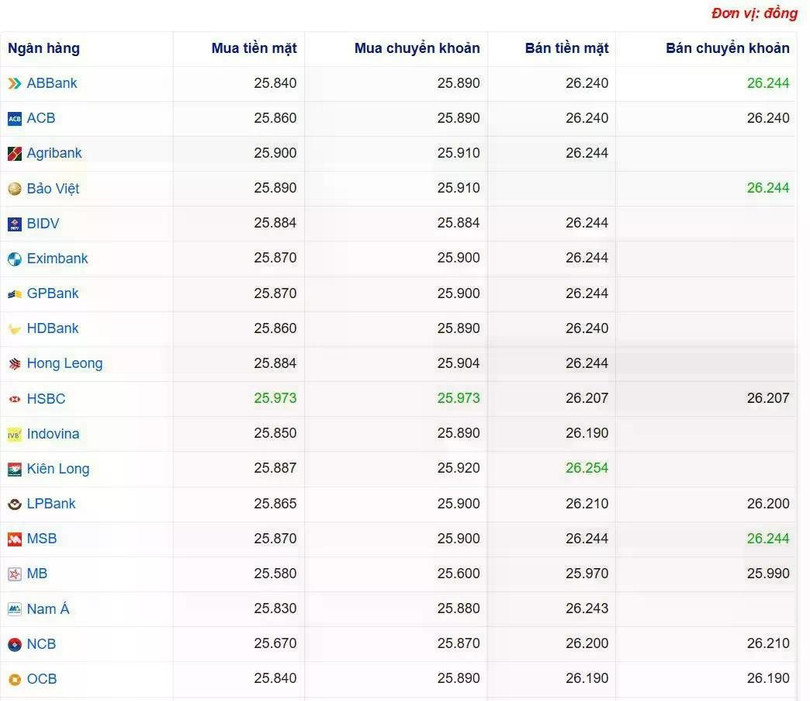Open the Indovina bank link

click(53, 433)
